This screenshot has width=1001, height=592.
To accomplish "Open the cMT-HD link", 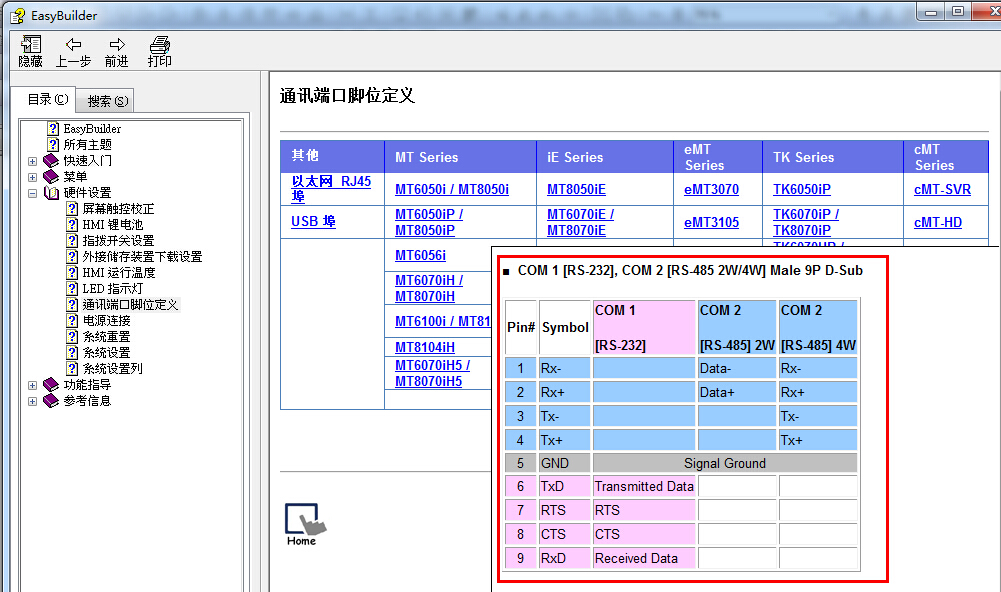I will pos(938,222).
